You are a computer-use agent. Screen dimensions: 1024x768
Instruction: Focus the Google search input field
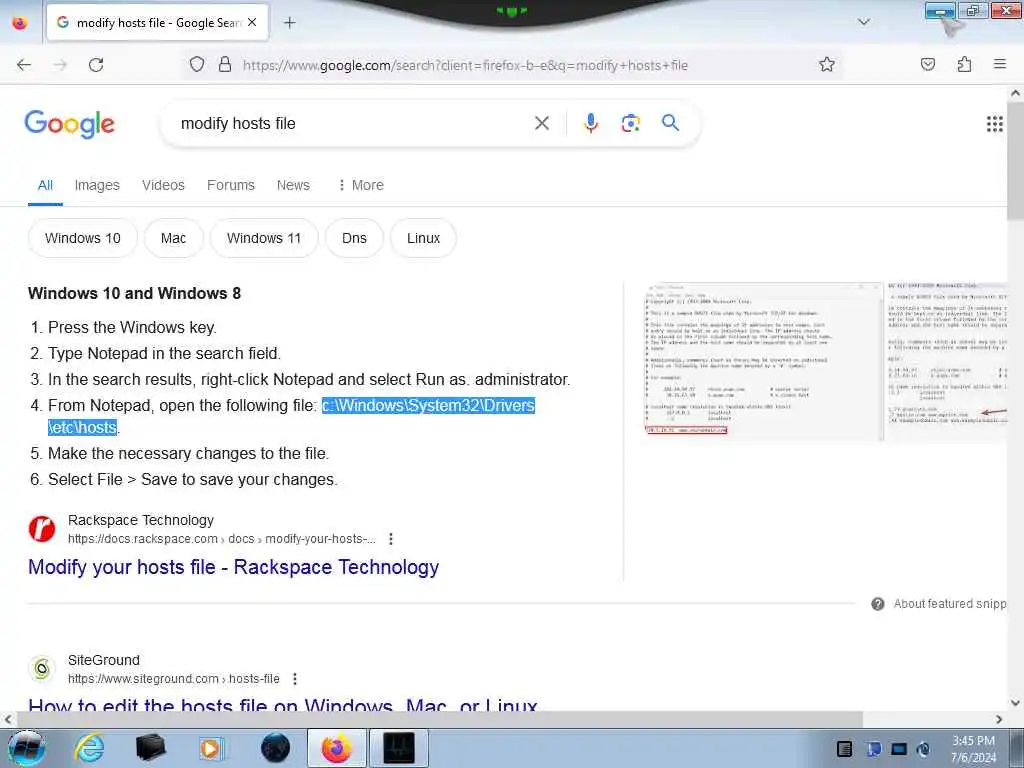pyautogui.click(x=353, y=123)
